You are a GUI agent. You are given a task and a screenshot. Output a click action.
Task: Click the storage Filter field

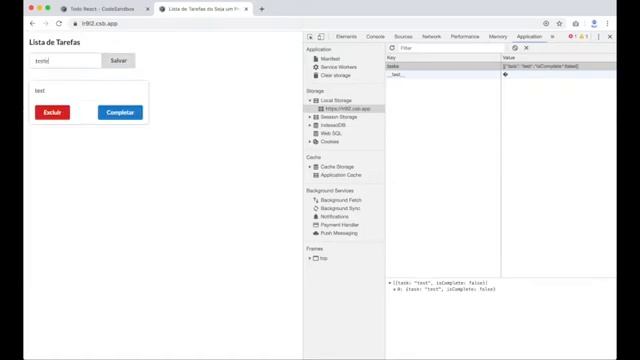click(x=451, y=48)
